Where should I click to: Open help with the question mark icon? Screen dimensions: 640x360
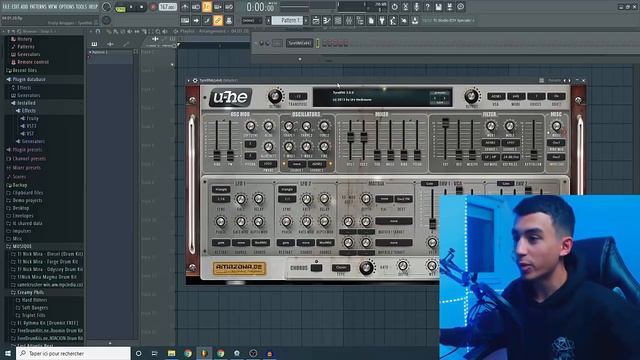427,7
